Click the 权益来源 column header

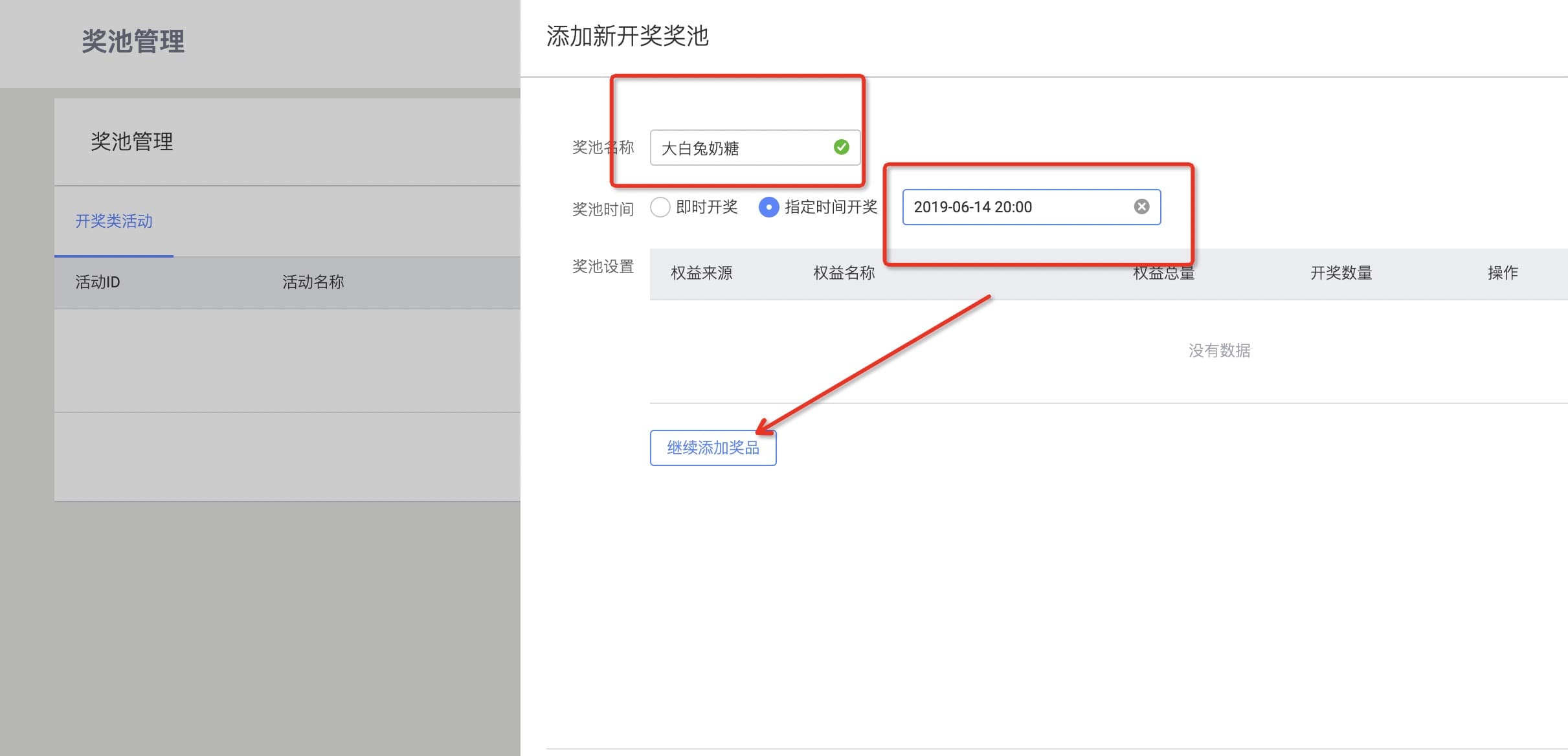coord(702,273)
